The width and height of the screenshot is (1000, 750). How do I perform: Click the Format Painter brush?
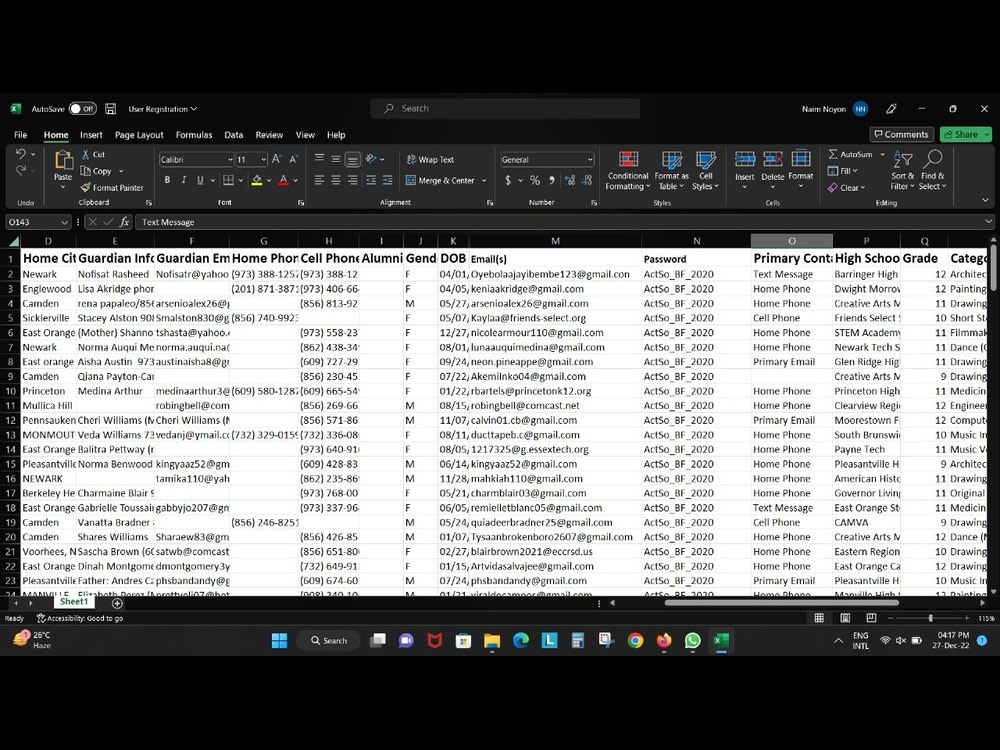point(85,188)
